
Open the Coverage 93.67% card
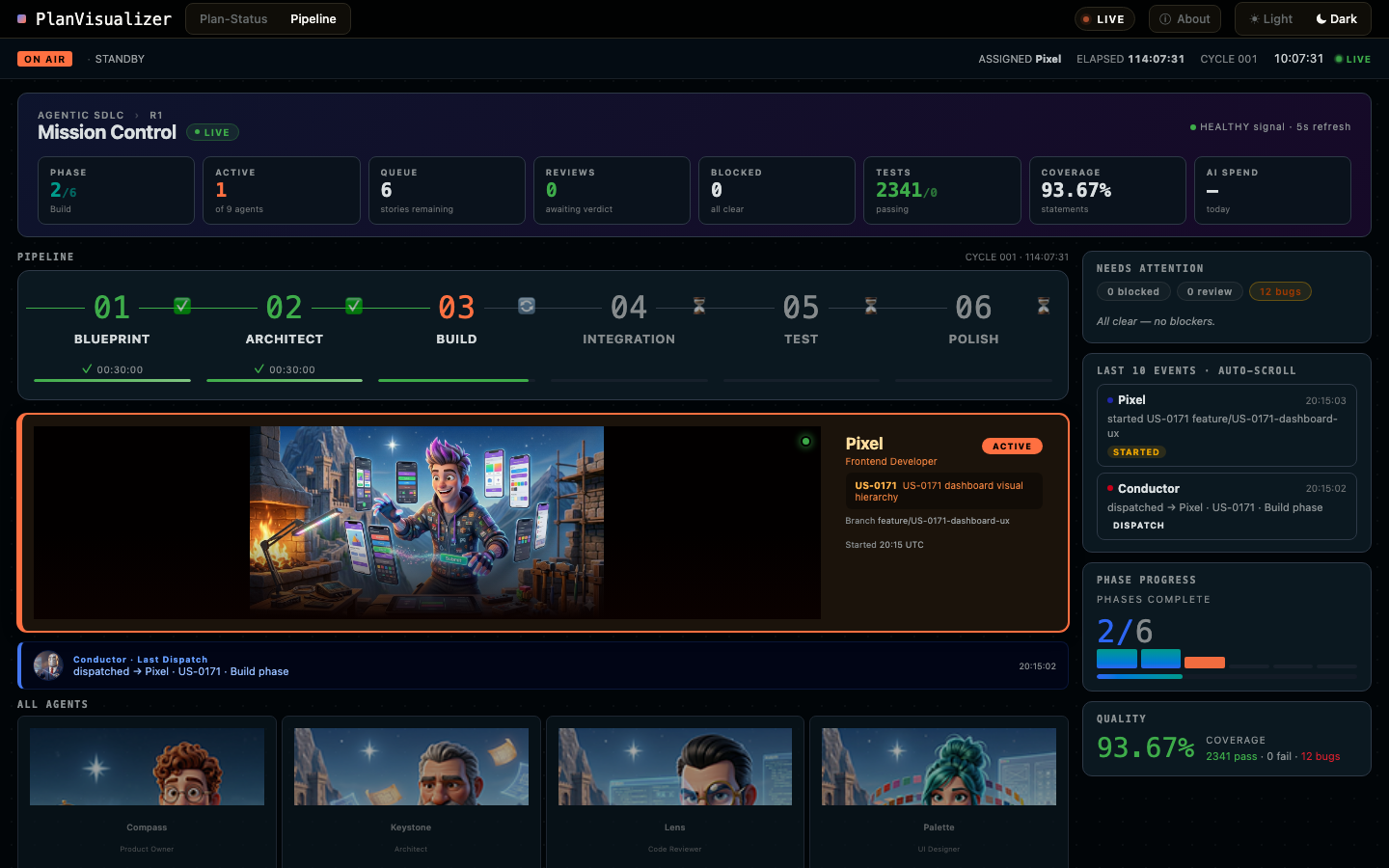click(x=1107, y=190)
